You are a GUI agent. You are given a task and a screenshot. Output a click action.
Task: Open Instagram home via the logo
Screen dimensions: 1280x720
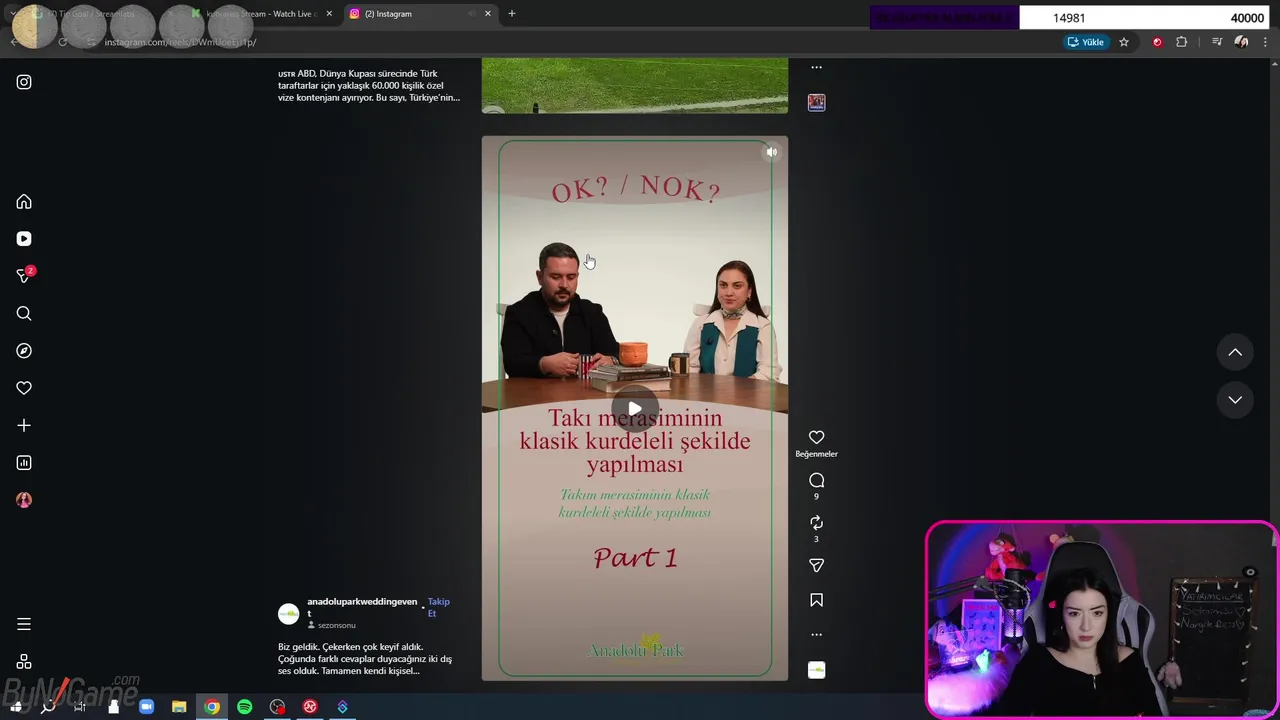(x=24, y=82)
